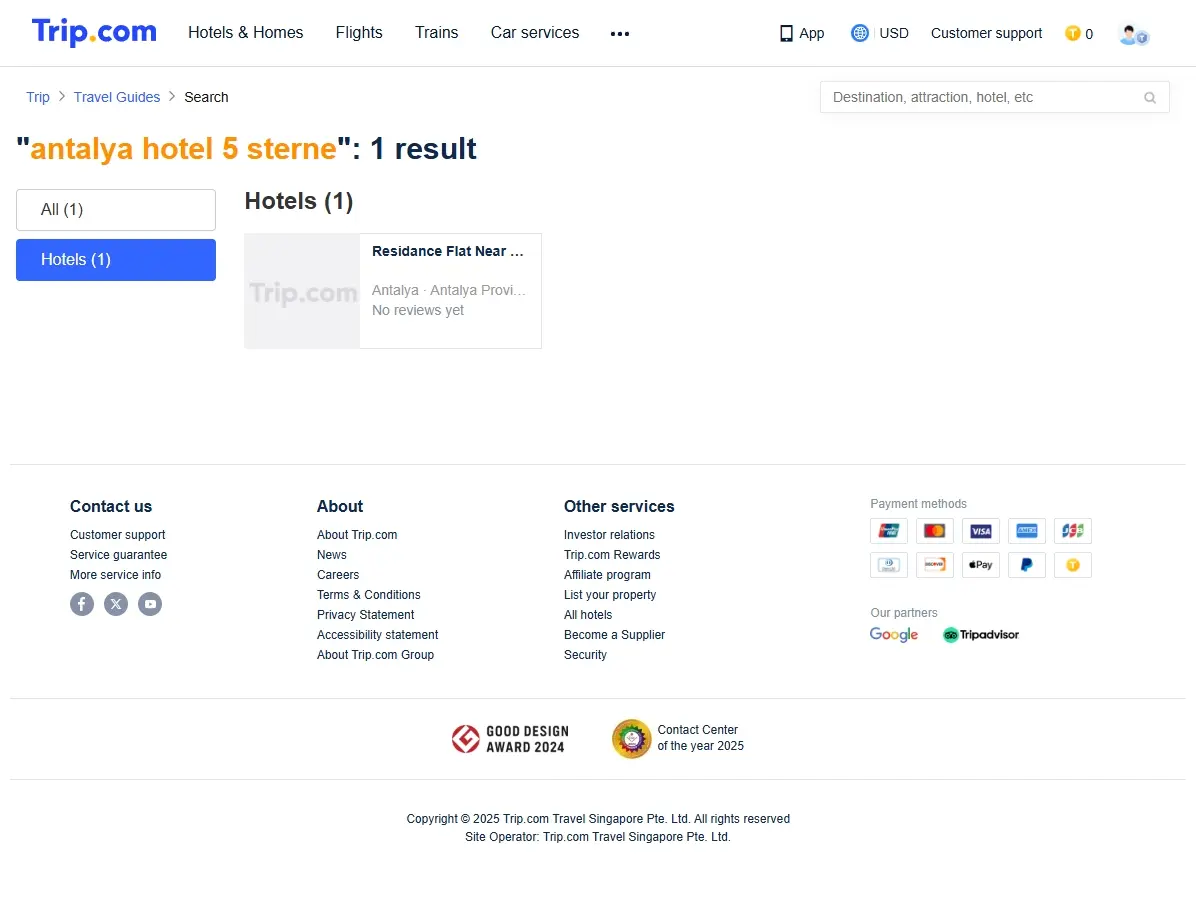Screen dimensions: 1196x921
Task: Open the Careers footer link
Action: click(338, 575)
